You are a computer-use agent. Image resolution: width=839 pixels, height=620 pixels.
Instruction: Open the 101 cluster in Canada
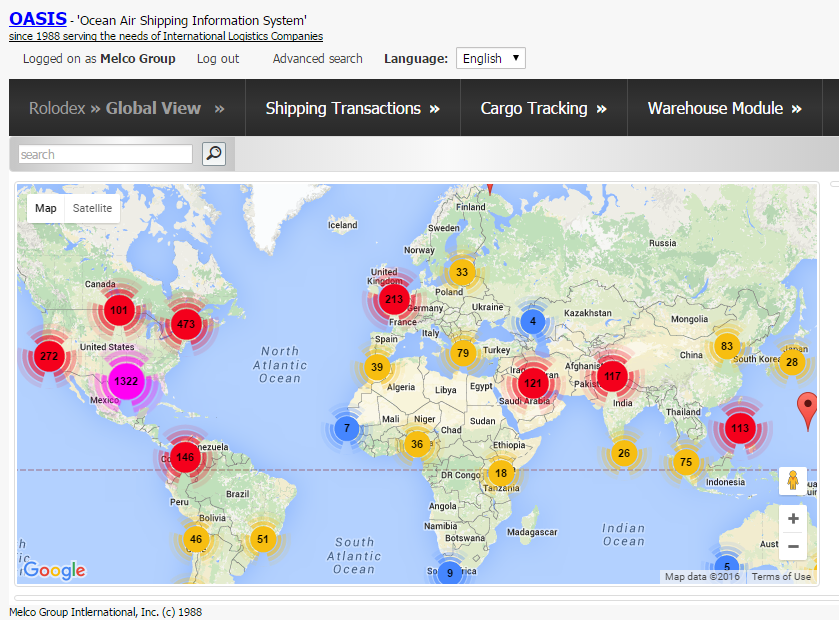point(119,310)
